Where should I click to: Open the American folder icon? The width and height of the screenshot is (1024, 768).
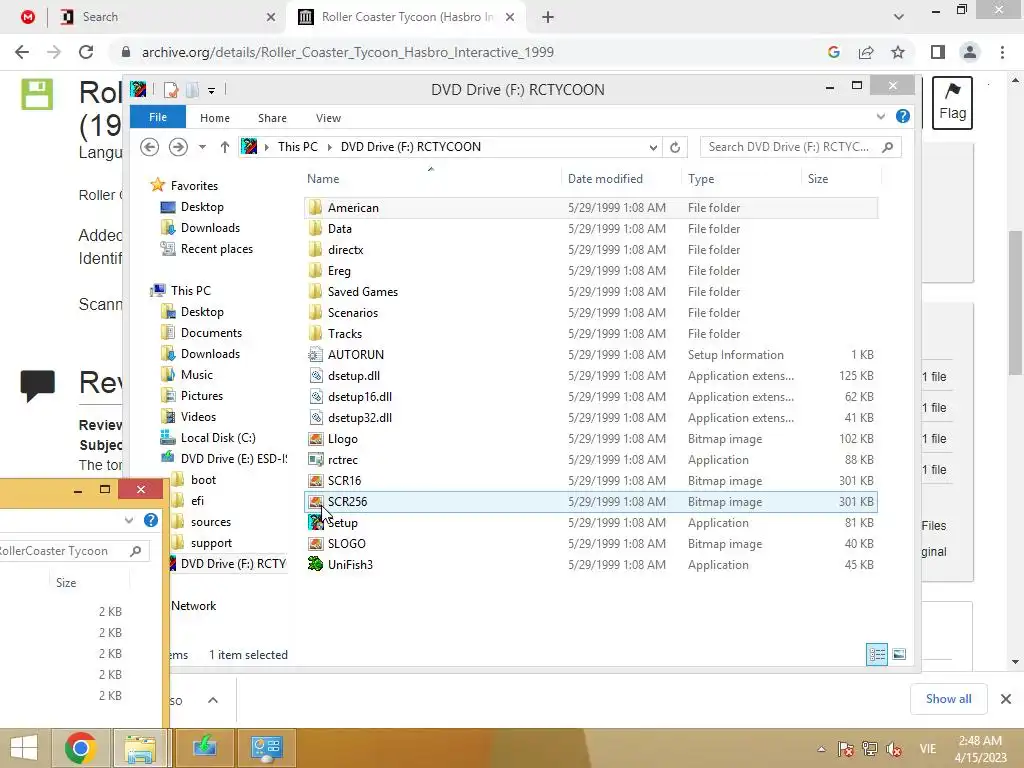pyautogui.click(x=315, y=208)
